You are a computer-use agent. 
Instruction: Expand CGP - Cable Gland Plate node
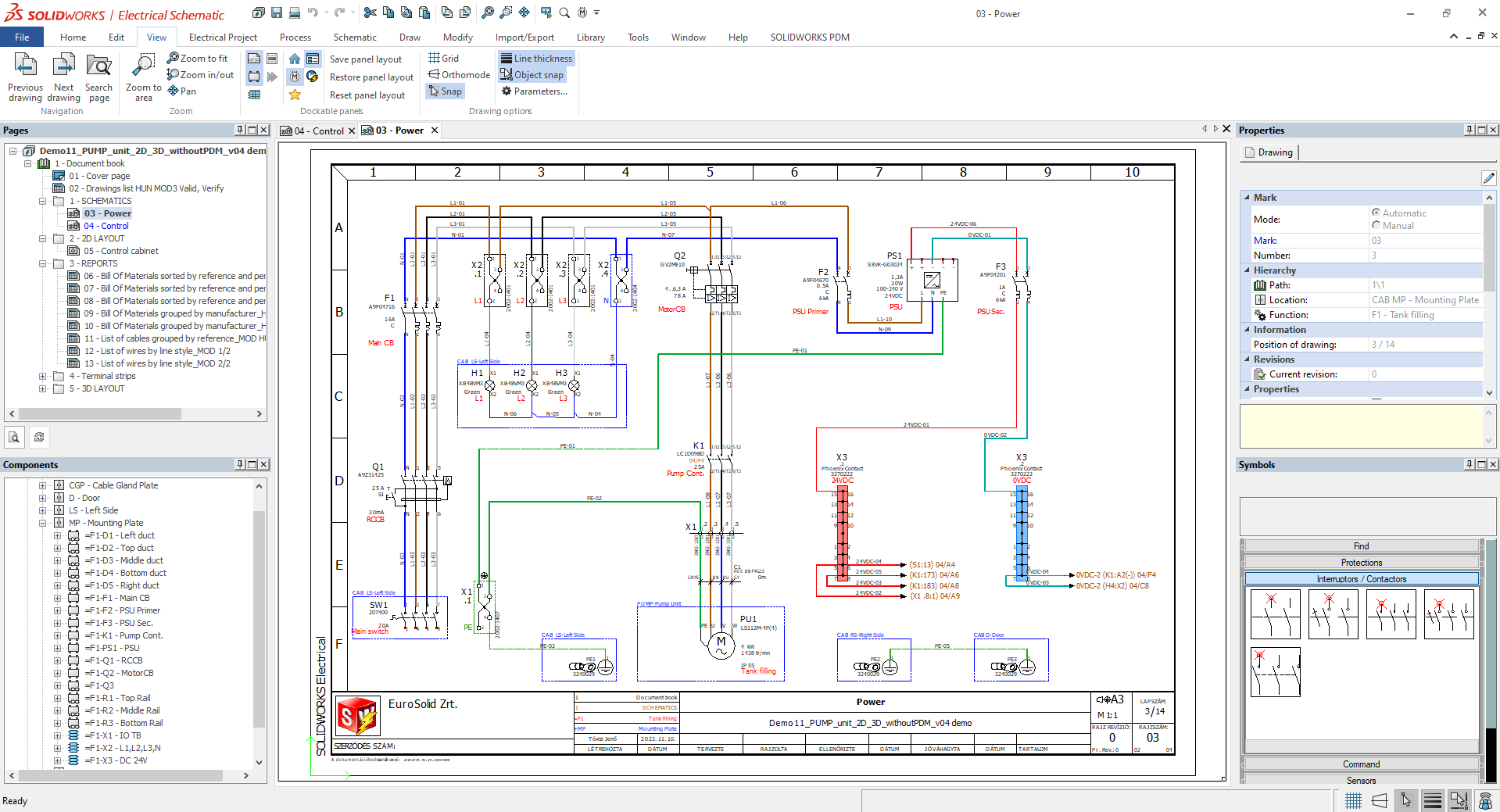click(43, 485)
